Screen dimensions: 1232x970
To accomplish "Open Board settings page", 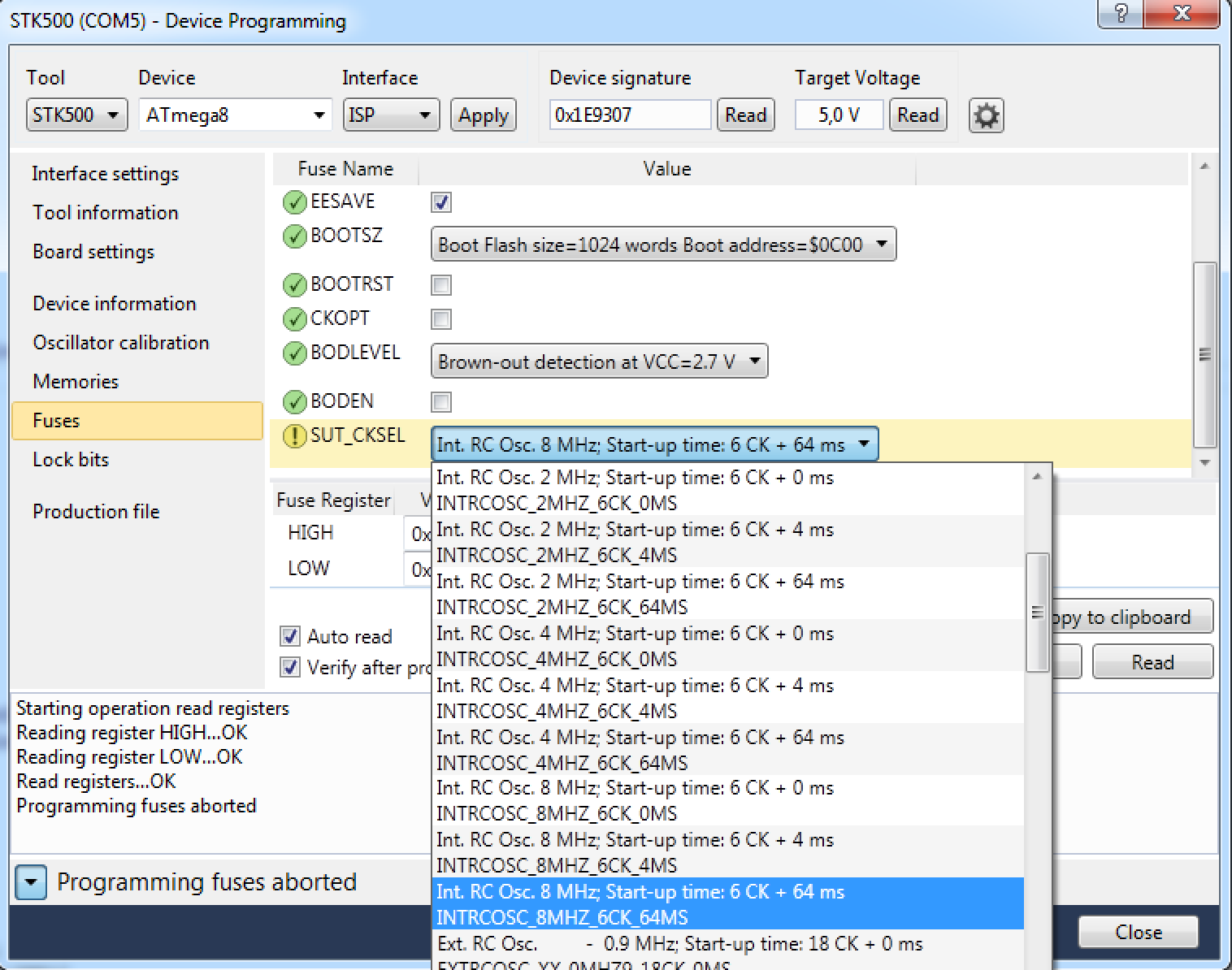I will click(x=93, y=252).
